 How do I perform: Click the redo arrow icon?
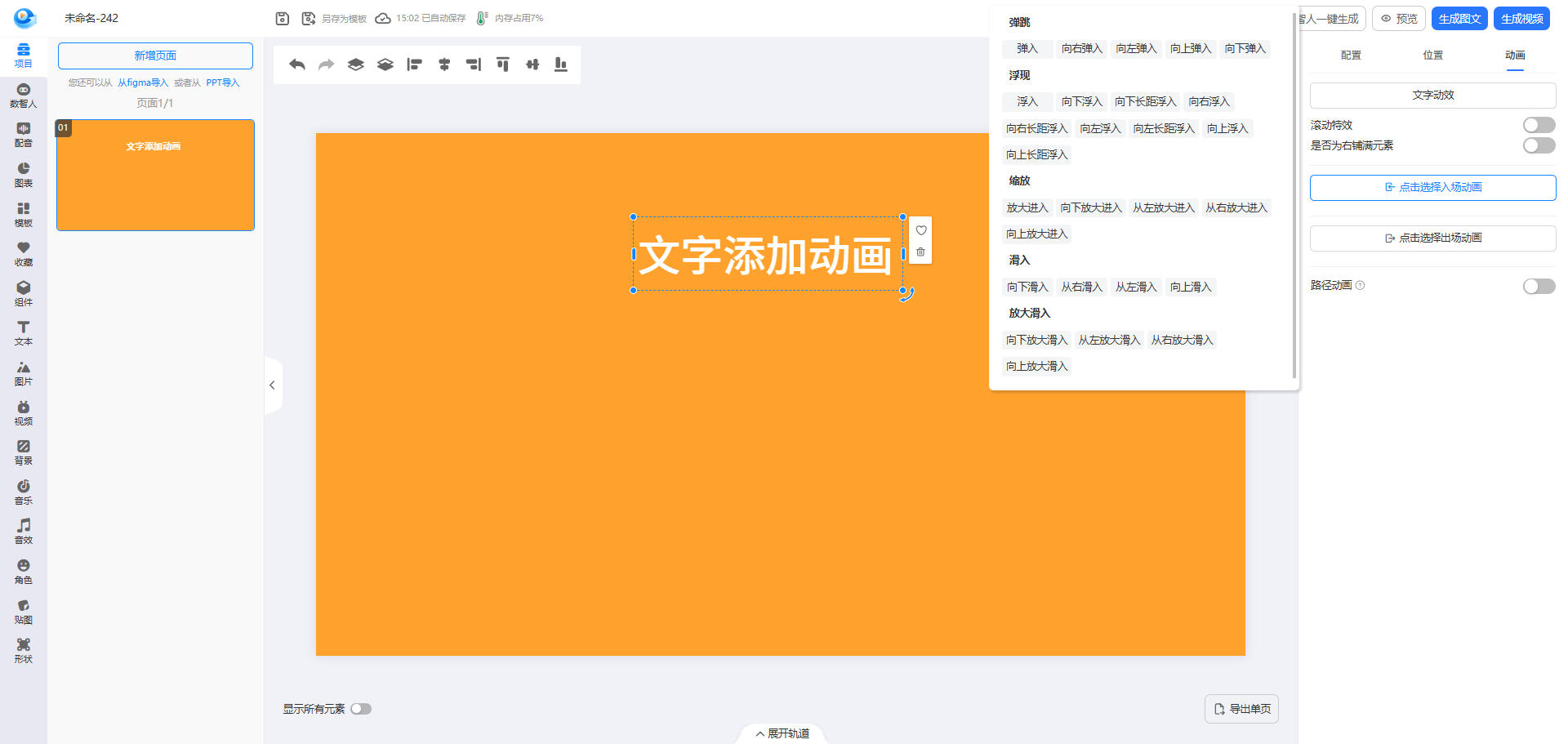(x=326, y=65)
